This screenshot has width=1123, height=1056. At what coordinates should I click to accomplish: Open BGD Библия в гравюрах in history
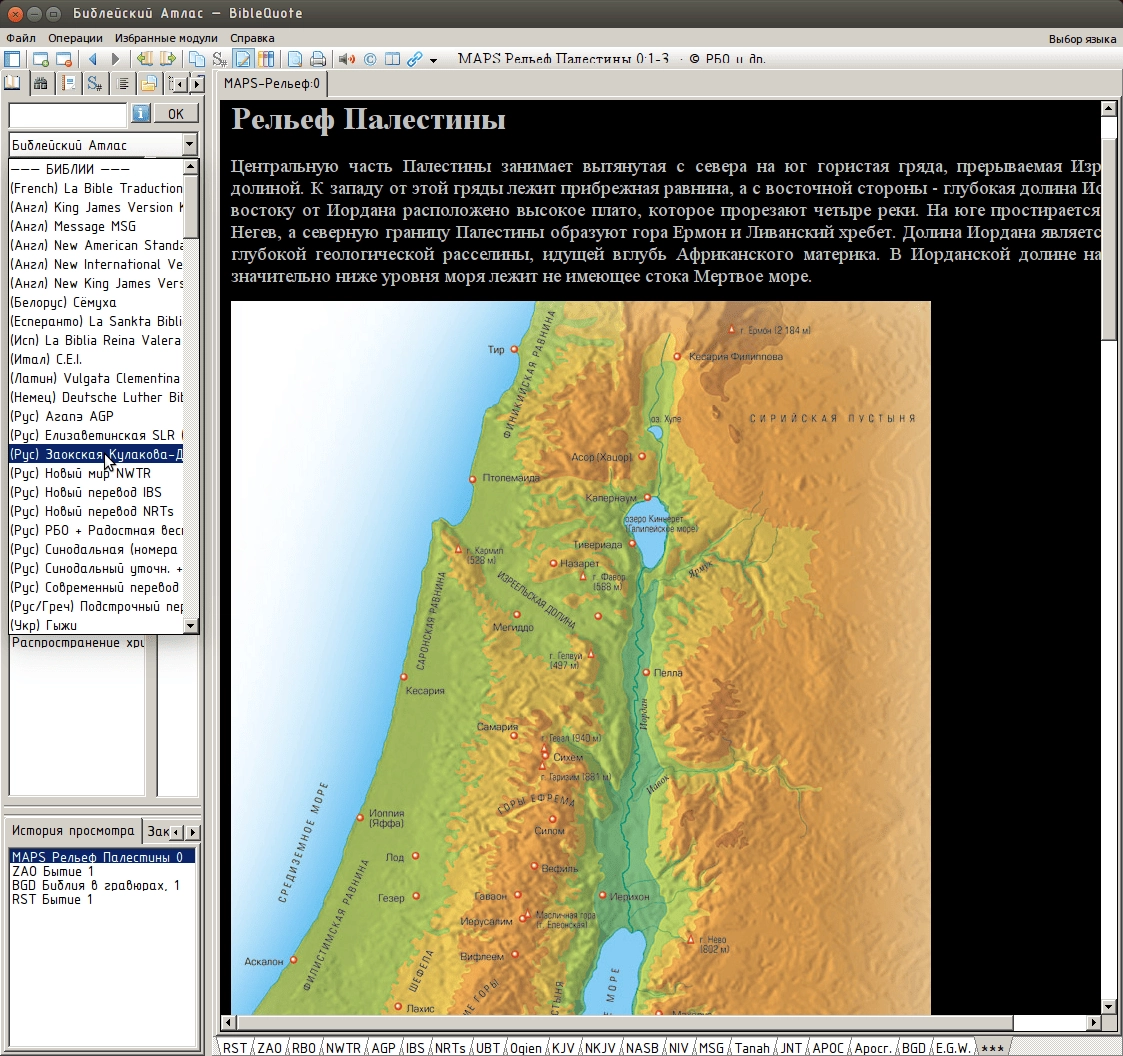tap(102, 885)
